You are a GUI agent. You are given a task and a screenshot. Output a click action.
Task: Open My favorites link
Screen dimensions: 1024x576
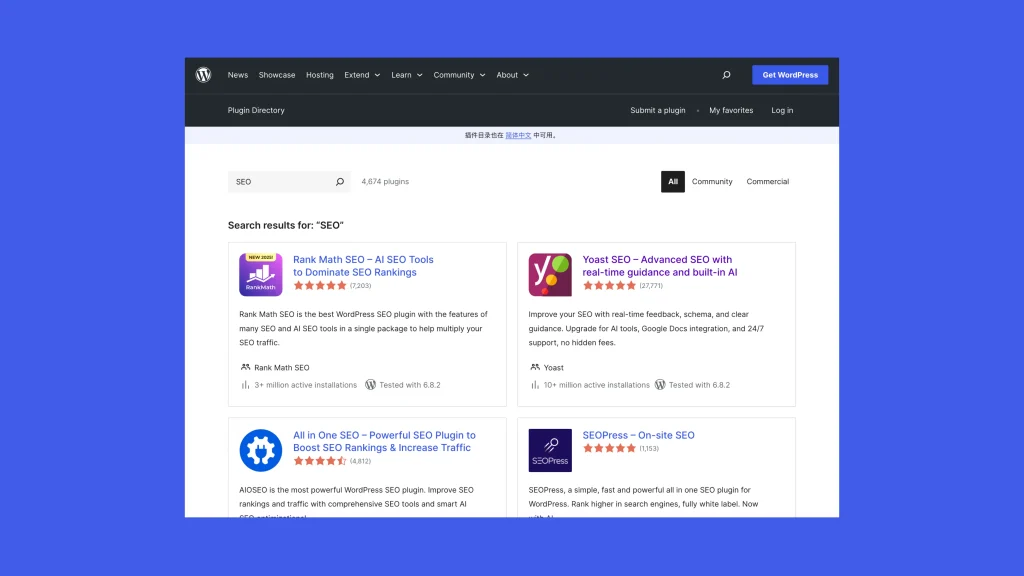[x=731, y=110]
